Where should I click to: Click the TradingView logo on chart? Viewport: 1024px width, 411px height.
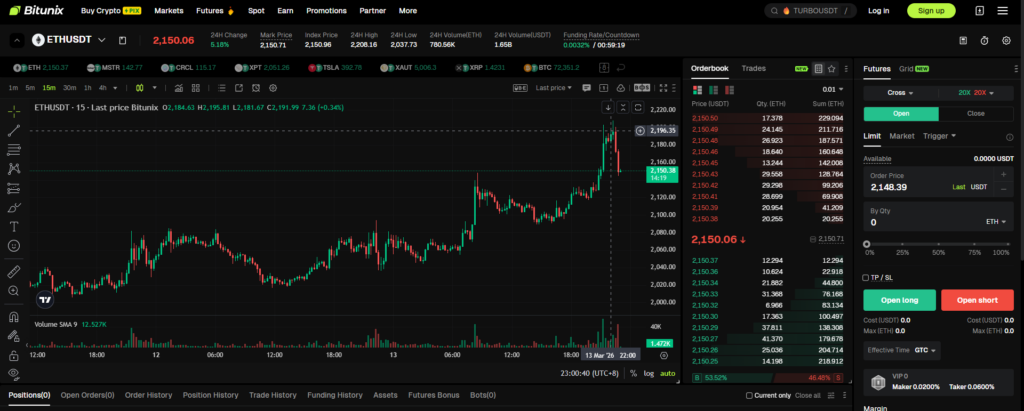44,300
